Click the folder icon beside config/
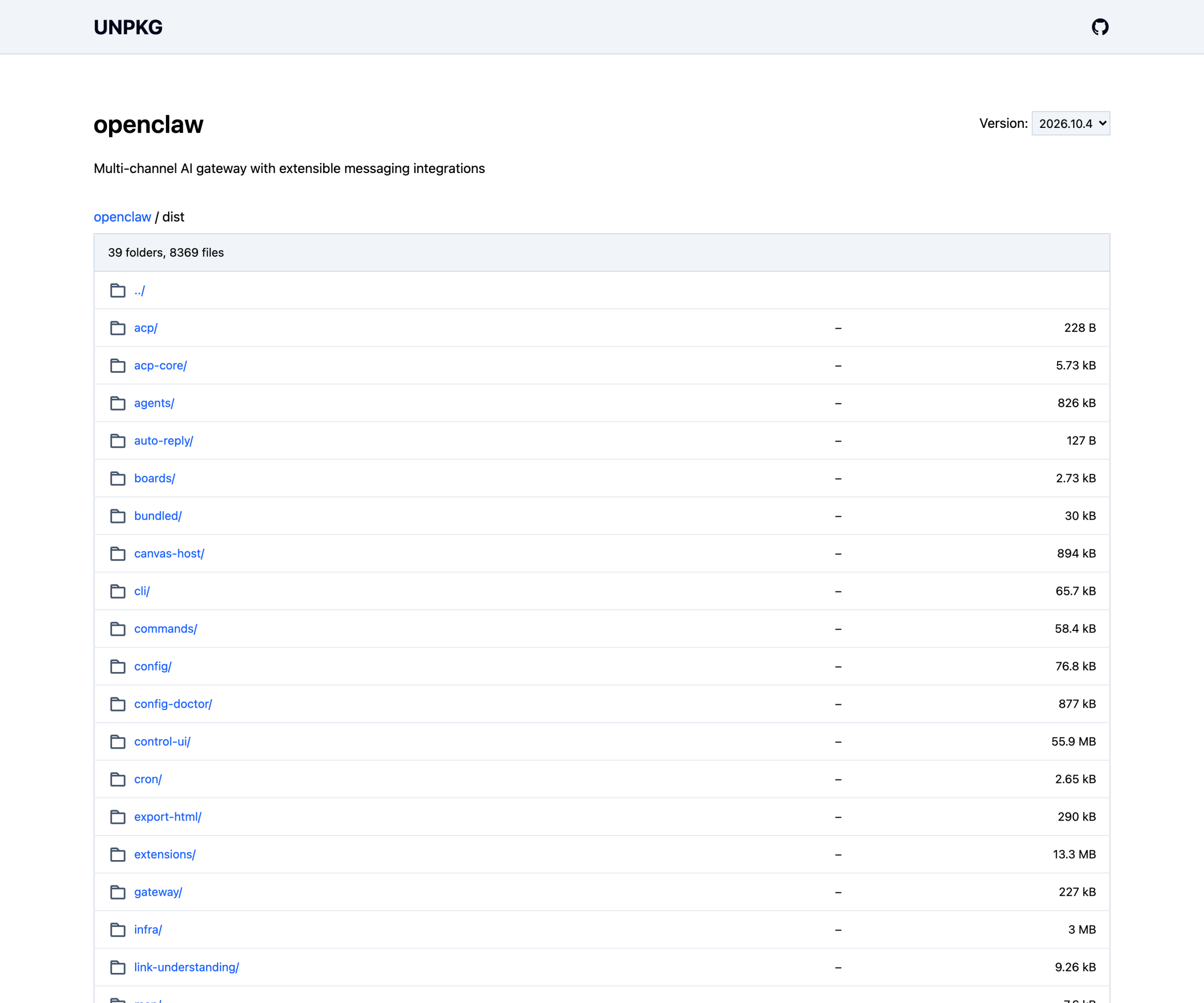 point(118,667)
